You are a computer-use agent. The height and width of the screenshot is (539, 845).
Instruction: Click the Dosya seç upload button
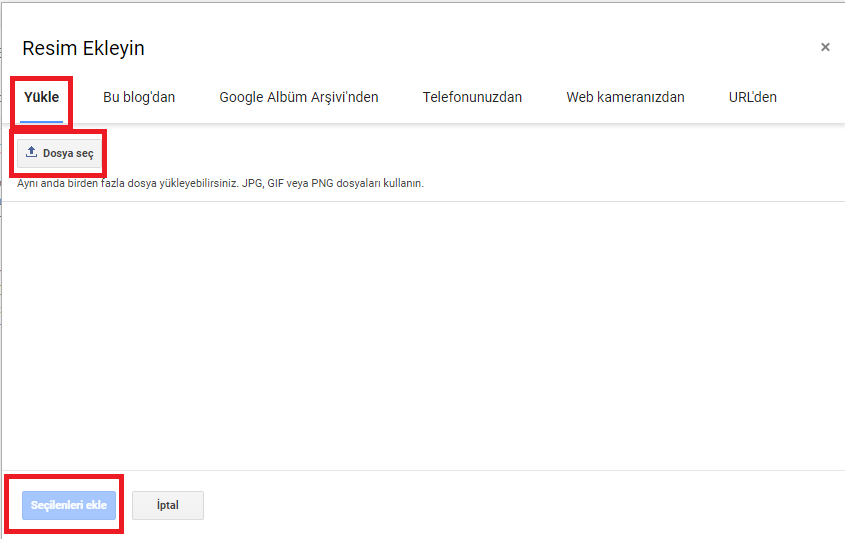(x=59, y=154)
